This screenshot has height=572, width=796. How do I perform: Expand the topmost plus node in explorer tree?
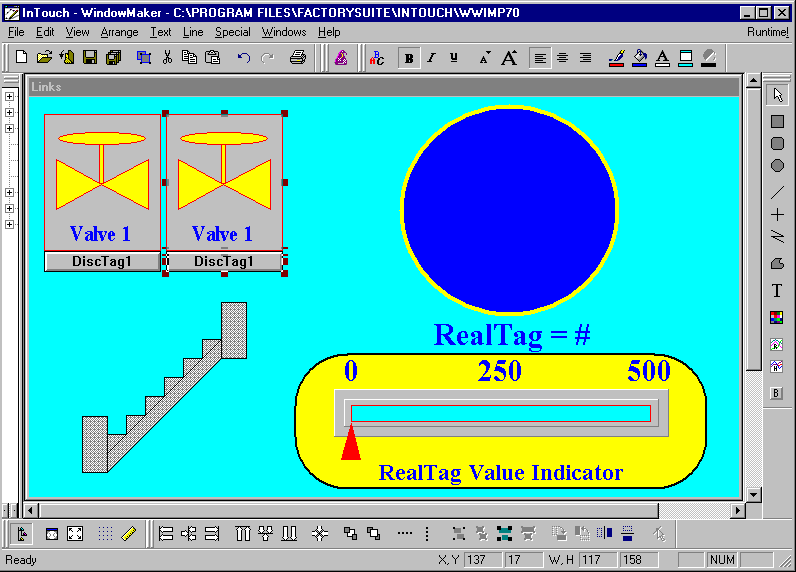[9, 96]
